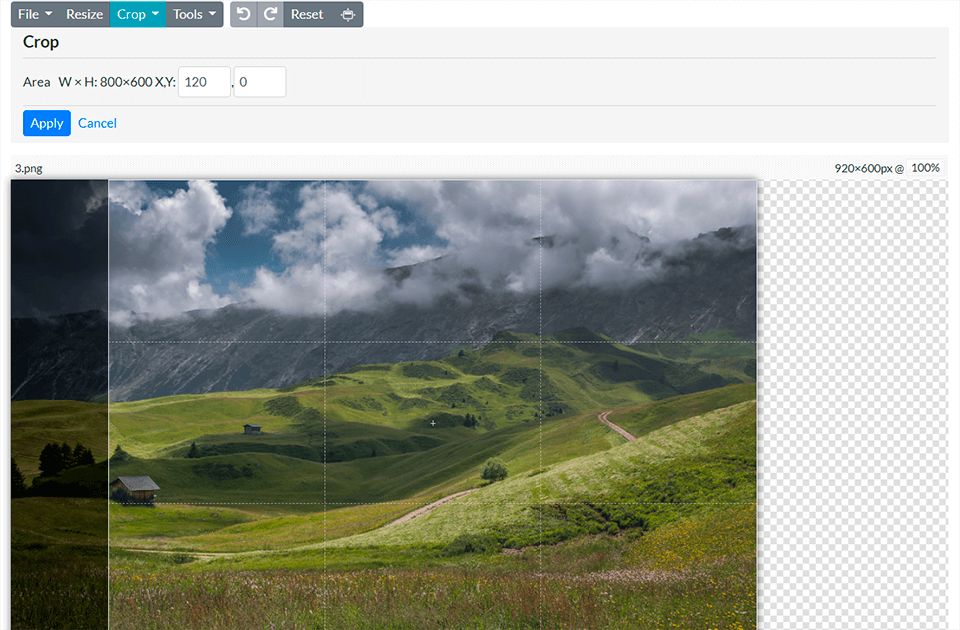This screenshot has width=960, height=630.
Task: Redo the last action
Action: click(x=270, y=14)
